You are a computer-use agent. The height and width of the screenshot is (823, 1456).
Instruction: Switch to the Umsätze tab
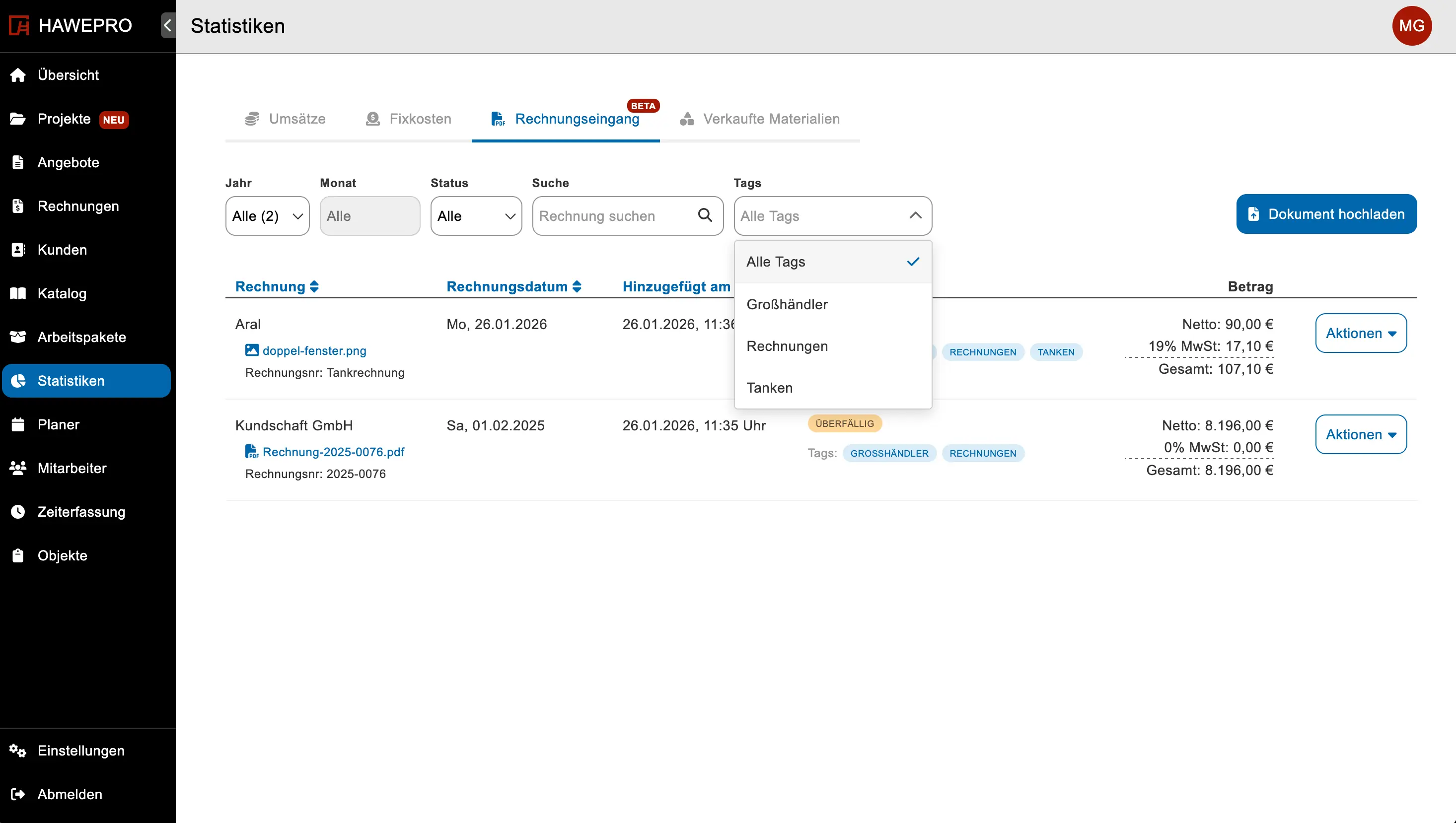click(x=286, y=119)
